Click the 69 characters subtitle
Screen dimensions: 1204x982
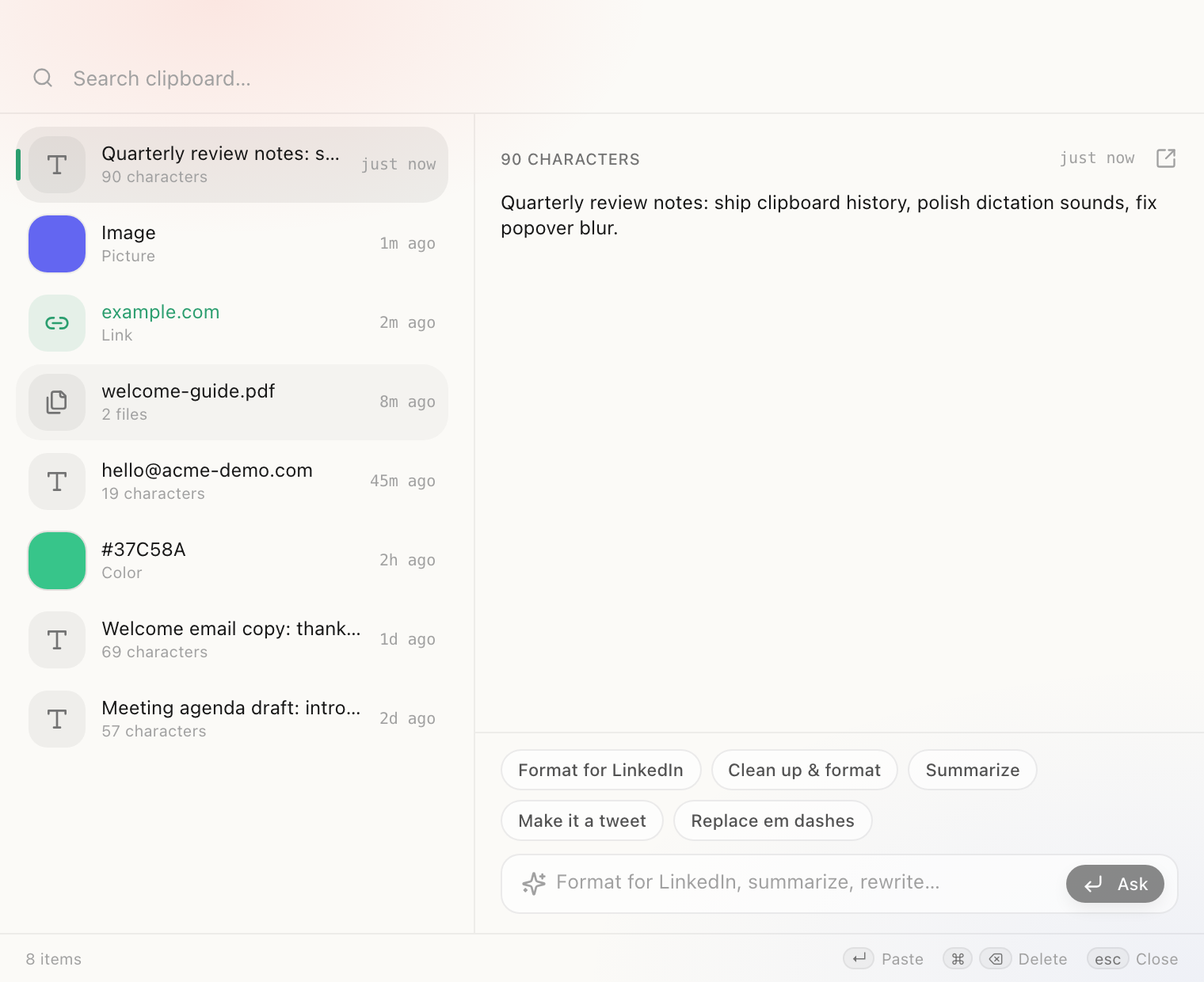point(154,652)
